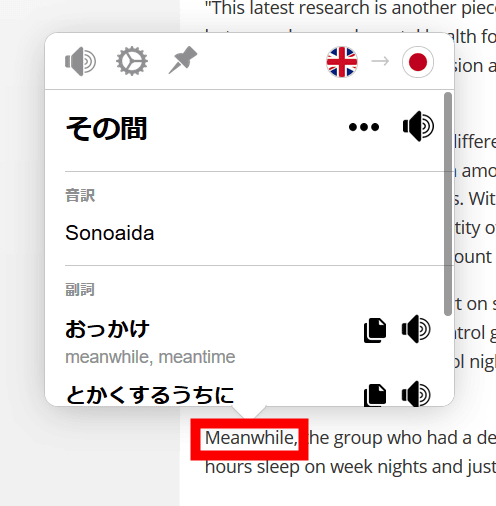The width and height of the screenshot is (496, 506).
Task: Pin the translation popup with pushpin icon
Action: [x=183, y=60]
